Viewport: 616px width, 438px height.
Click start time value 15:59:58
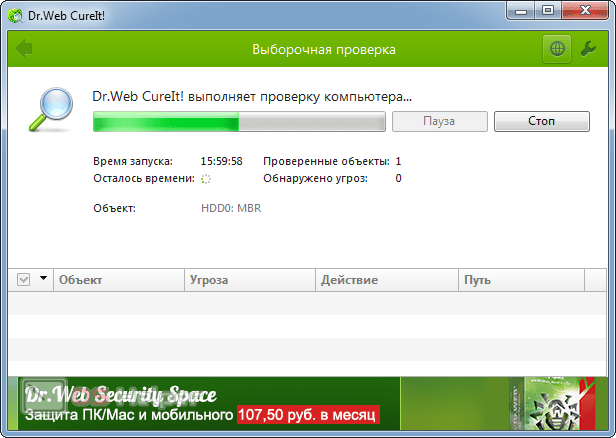pyautogui.click(x=222, y=161)
